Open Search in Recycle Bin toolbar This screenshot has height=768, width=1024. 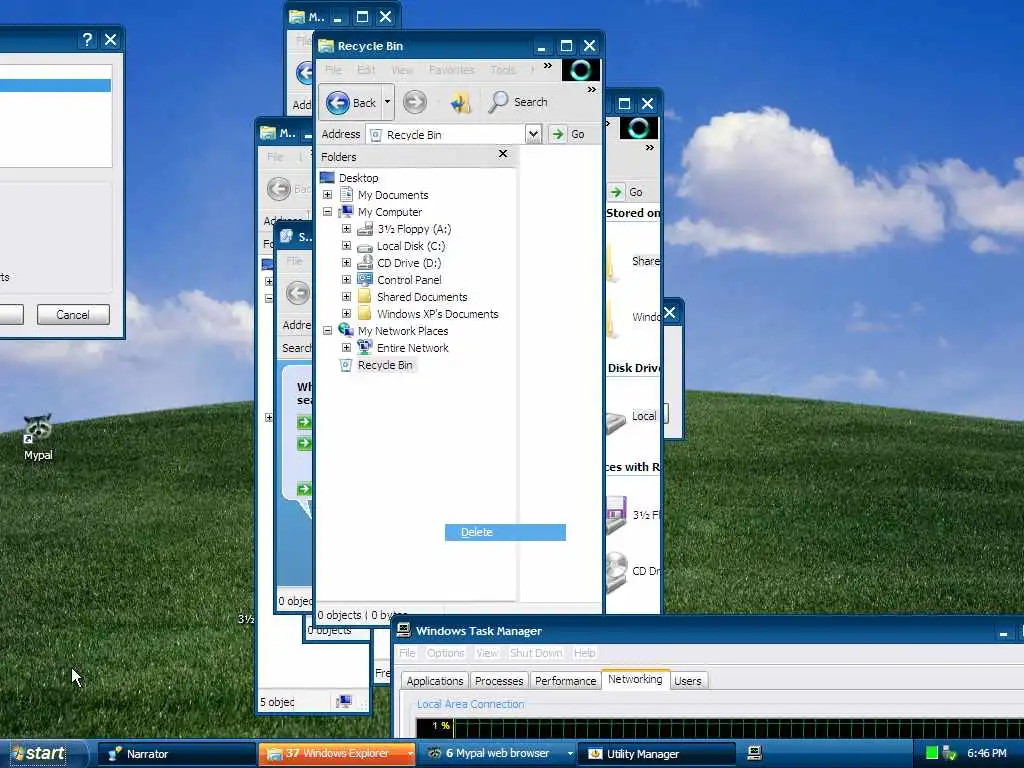pos(519,102)
